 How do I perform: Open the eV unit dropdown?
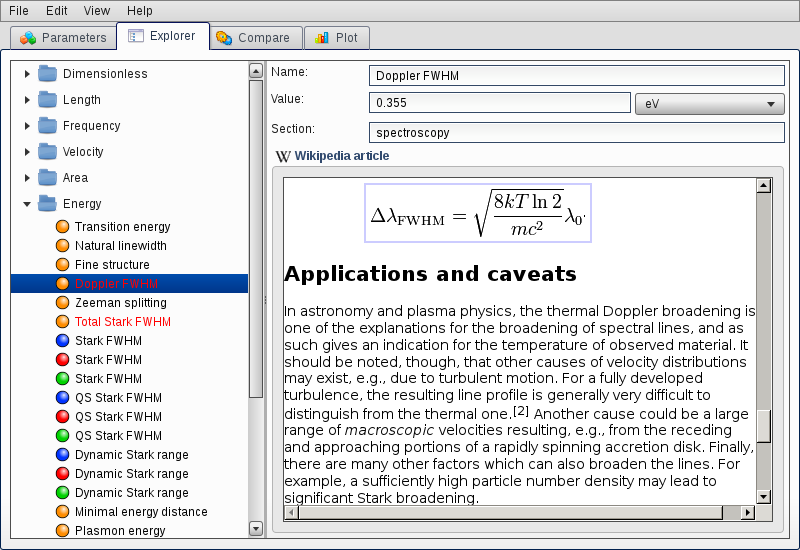[x=709, y=104]
